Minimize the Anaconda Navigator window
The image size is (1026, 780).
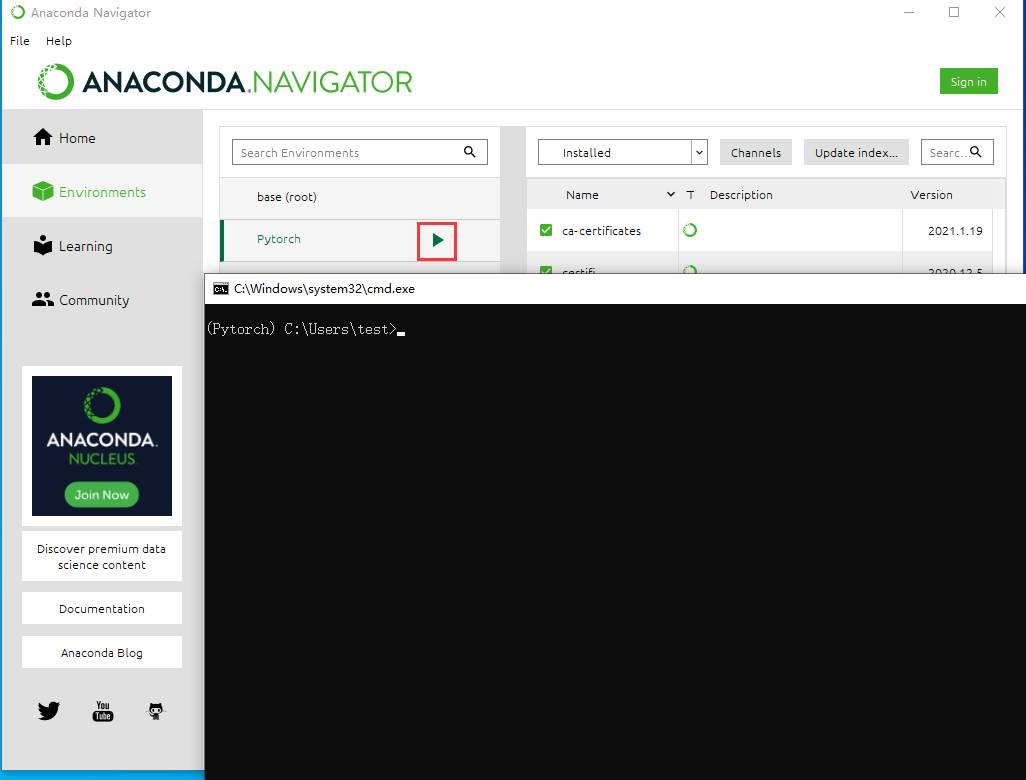(909, 12)
